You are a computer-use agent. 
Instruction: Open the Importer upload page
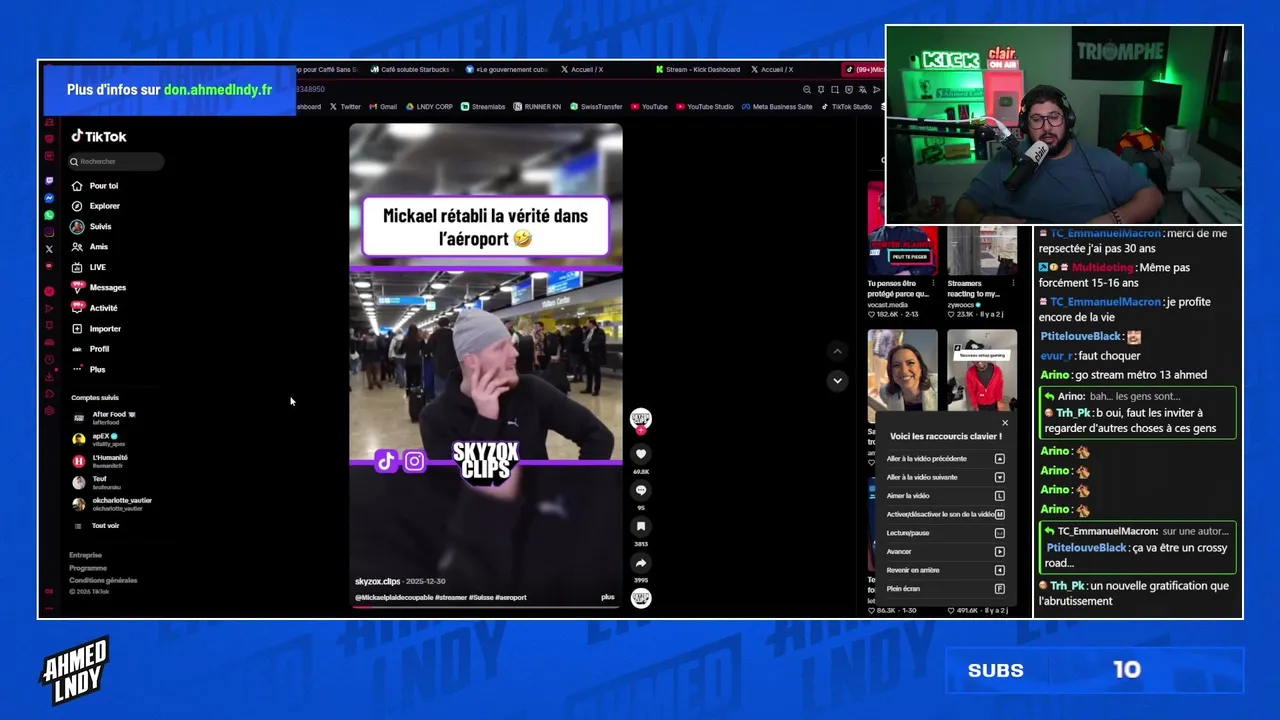[x=96, y=329]
